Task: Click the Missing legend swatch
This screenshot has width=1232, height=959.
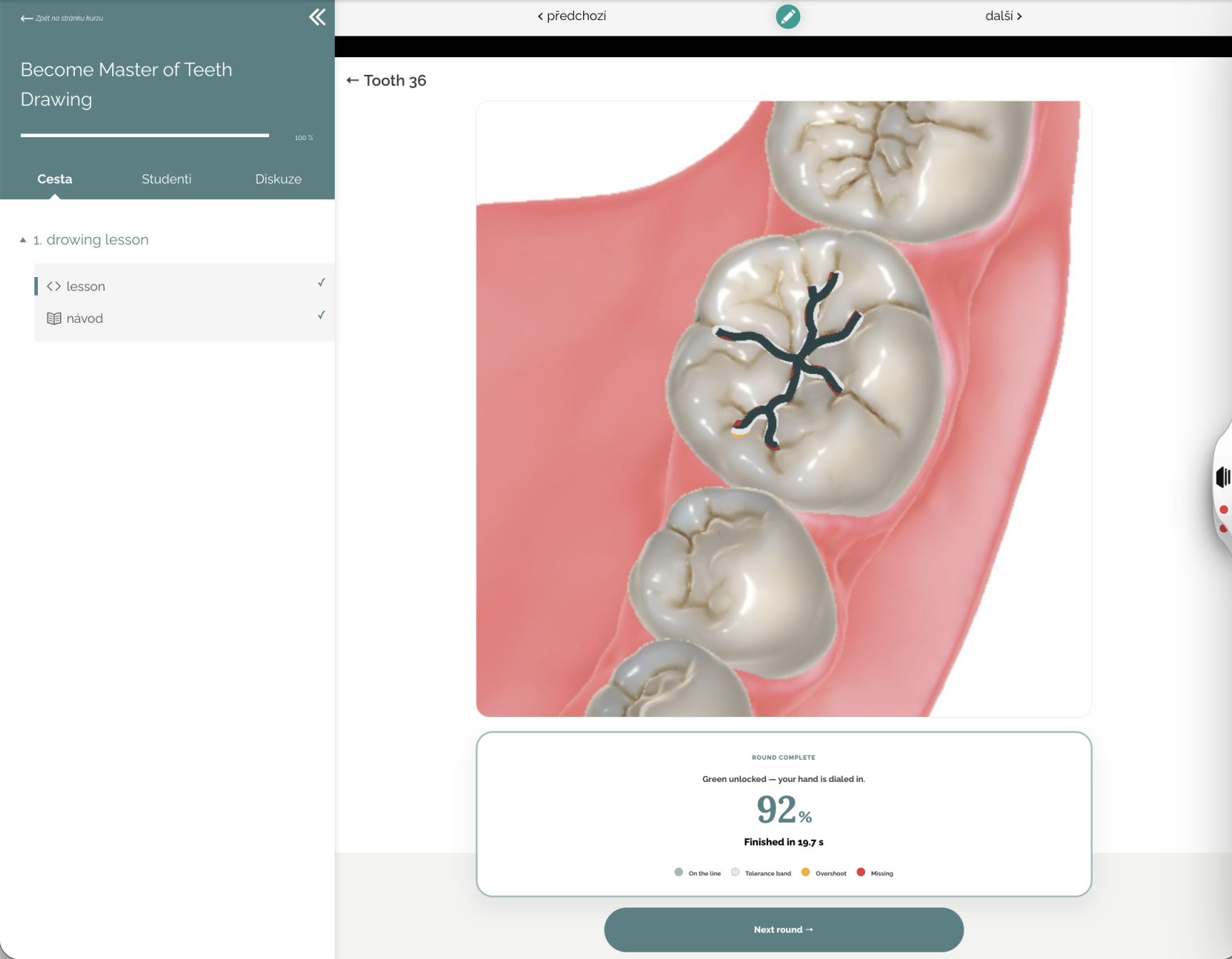Action: coord(861,872)
